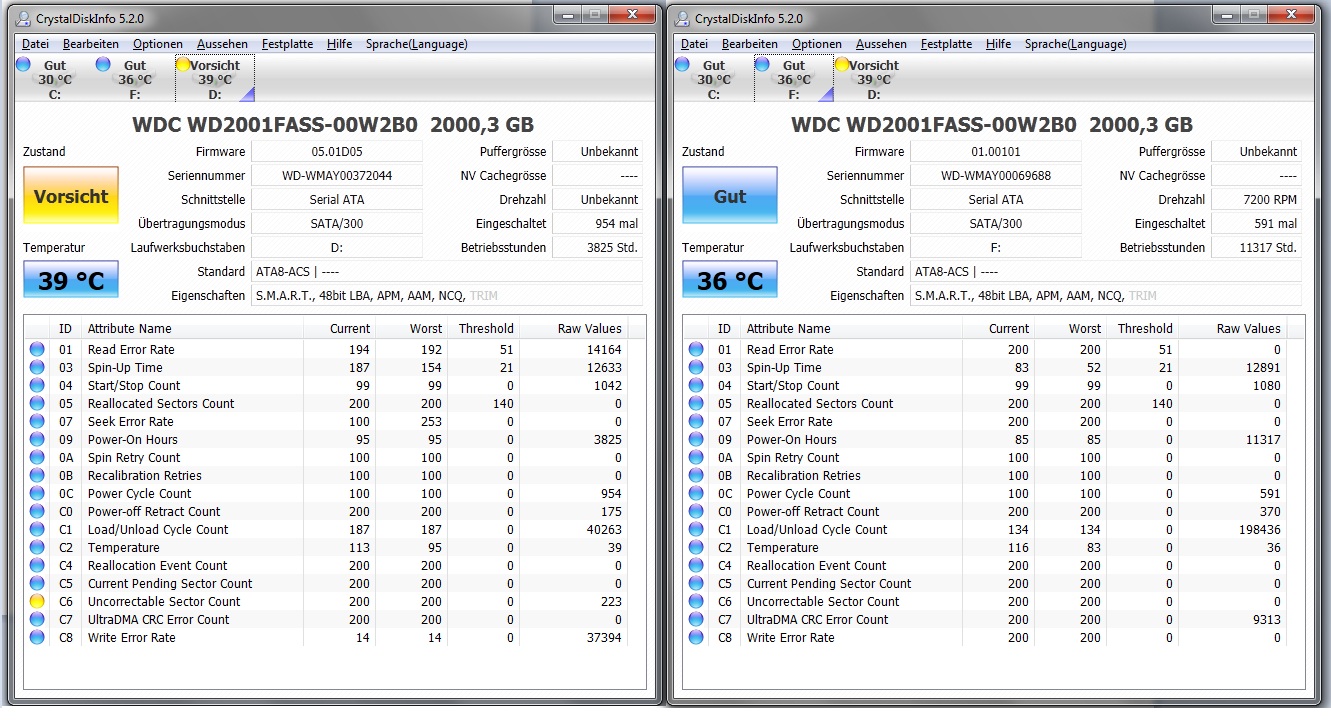Open Datei menu in left window
Image resolution: width=1331 pixels, height=720 pixels.
[35, 44]
